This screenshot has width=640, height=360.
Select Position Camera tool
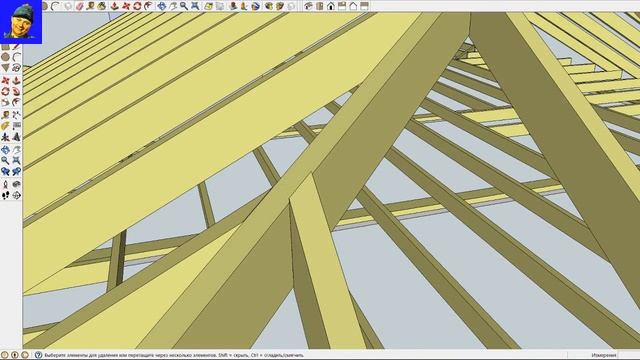pos(5,184)
